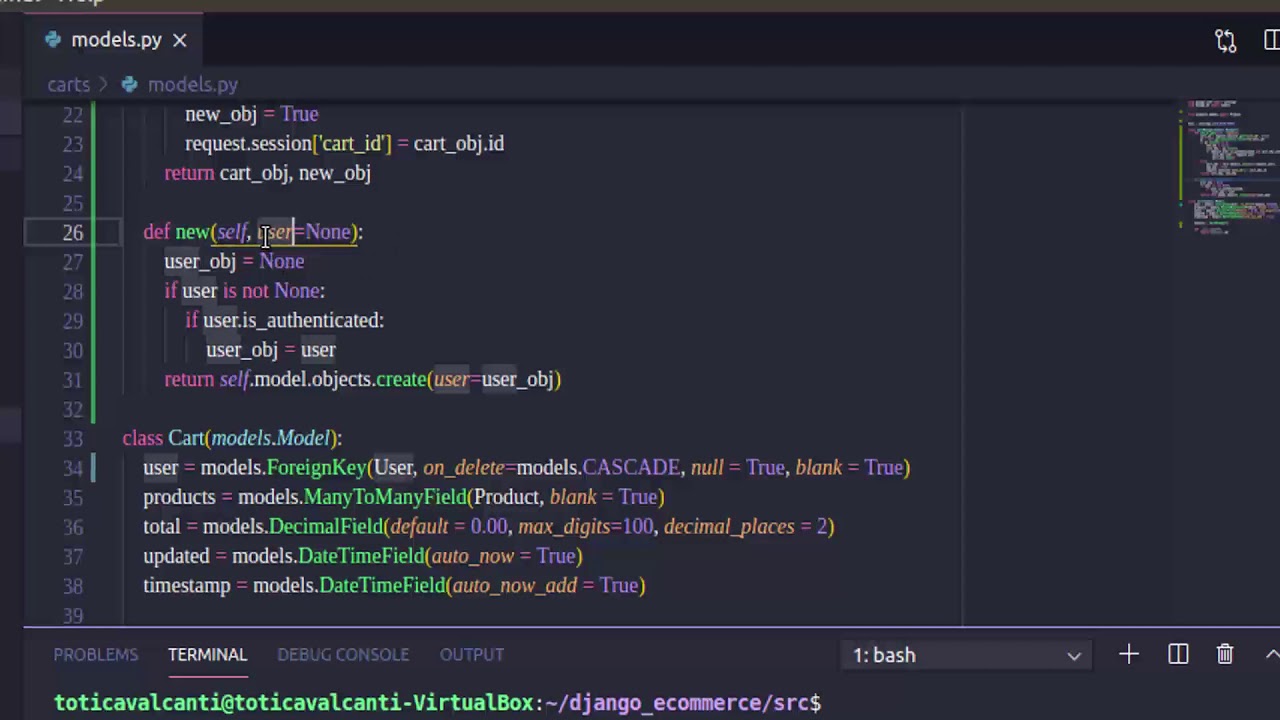Click 'class Cart' definition text

click(x=163, y=438)
